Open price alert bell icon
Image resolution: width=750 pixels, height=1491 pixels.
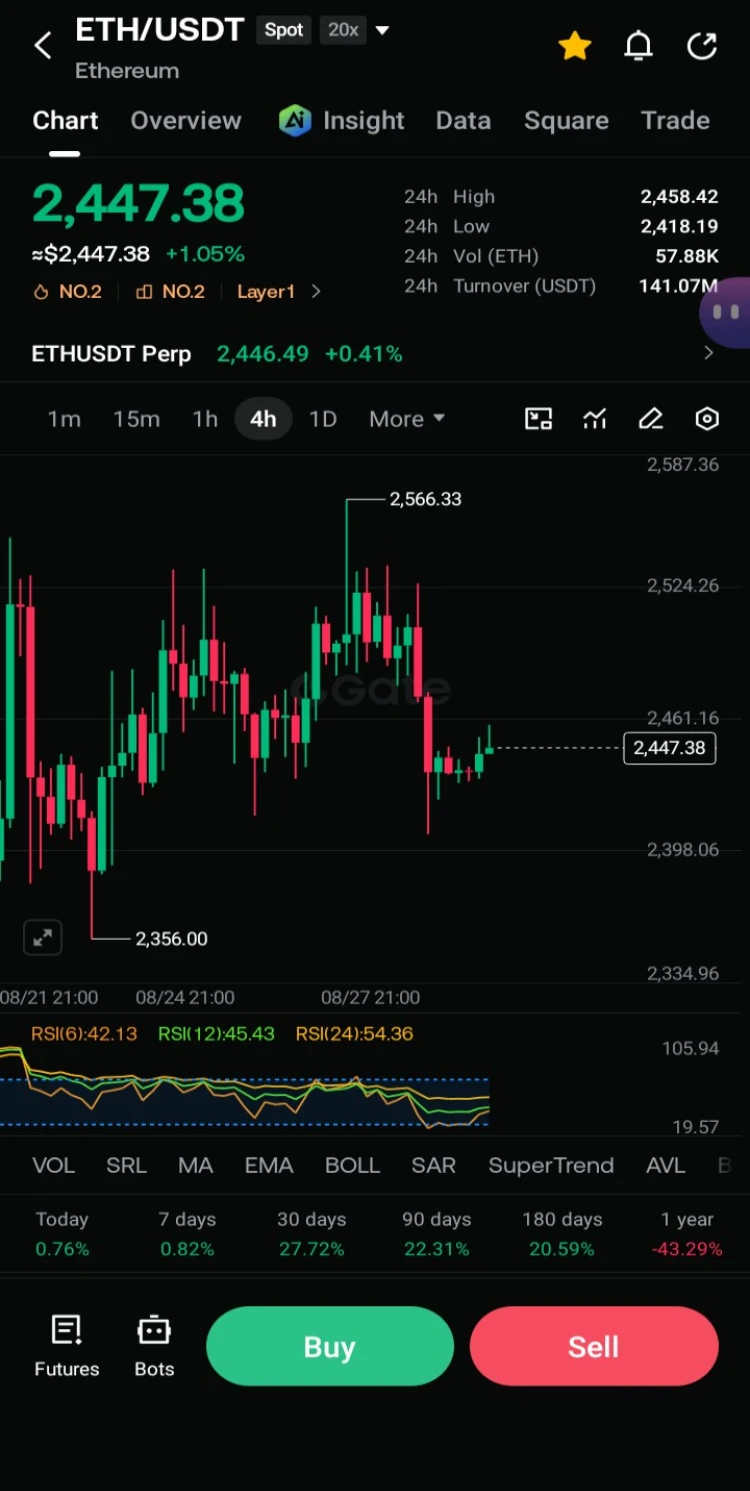coord(638,45)
